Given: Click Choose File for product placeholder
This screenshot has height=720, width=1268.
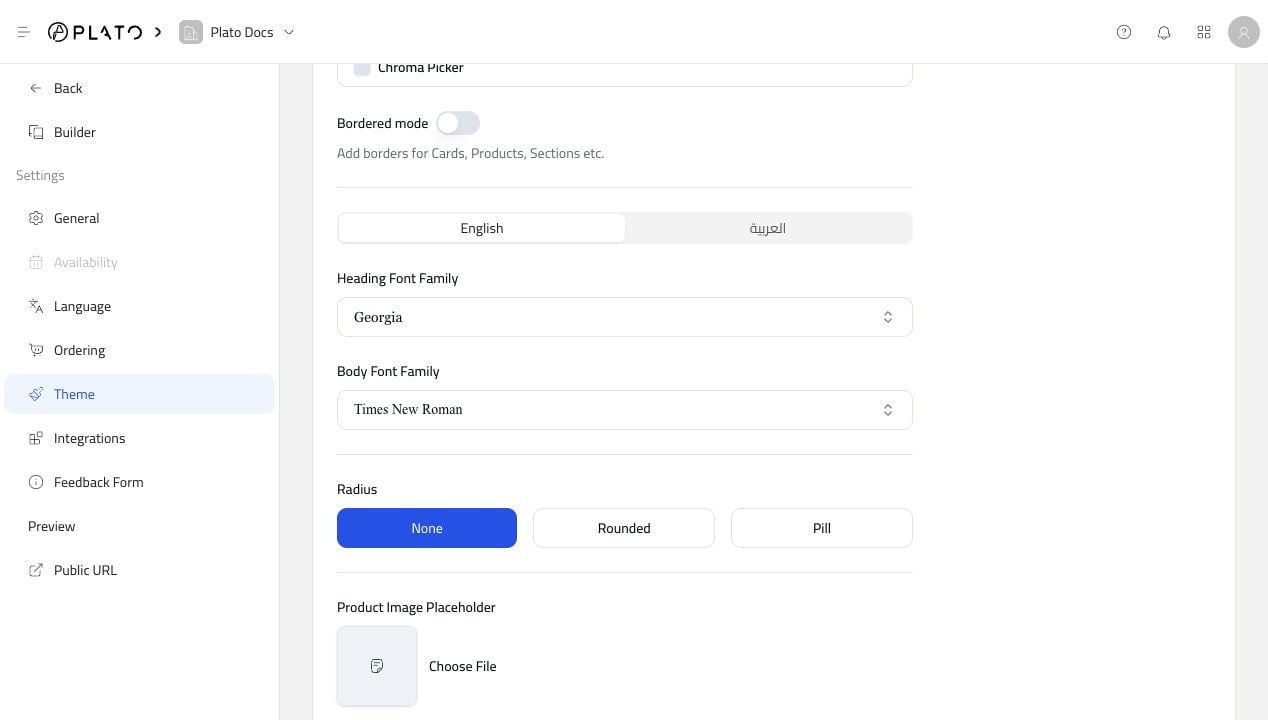Looking at the screenshot, I should coord(463,666).
